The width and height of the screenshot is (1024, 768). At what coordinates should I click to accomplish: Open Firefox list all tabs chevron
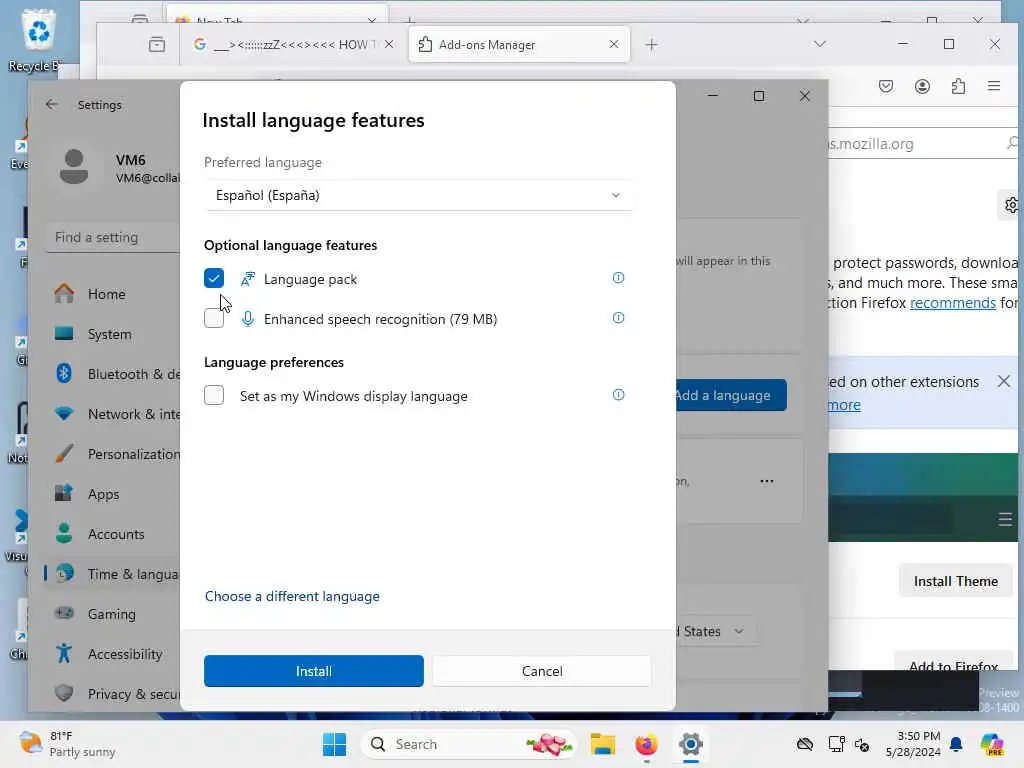click(x=820, y=44)
